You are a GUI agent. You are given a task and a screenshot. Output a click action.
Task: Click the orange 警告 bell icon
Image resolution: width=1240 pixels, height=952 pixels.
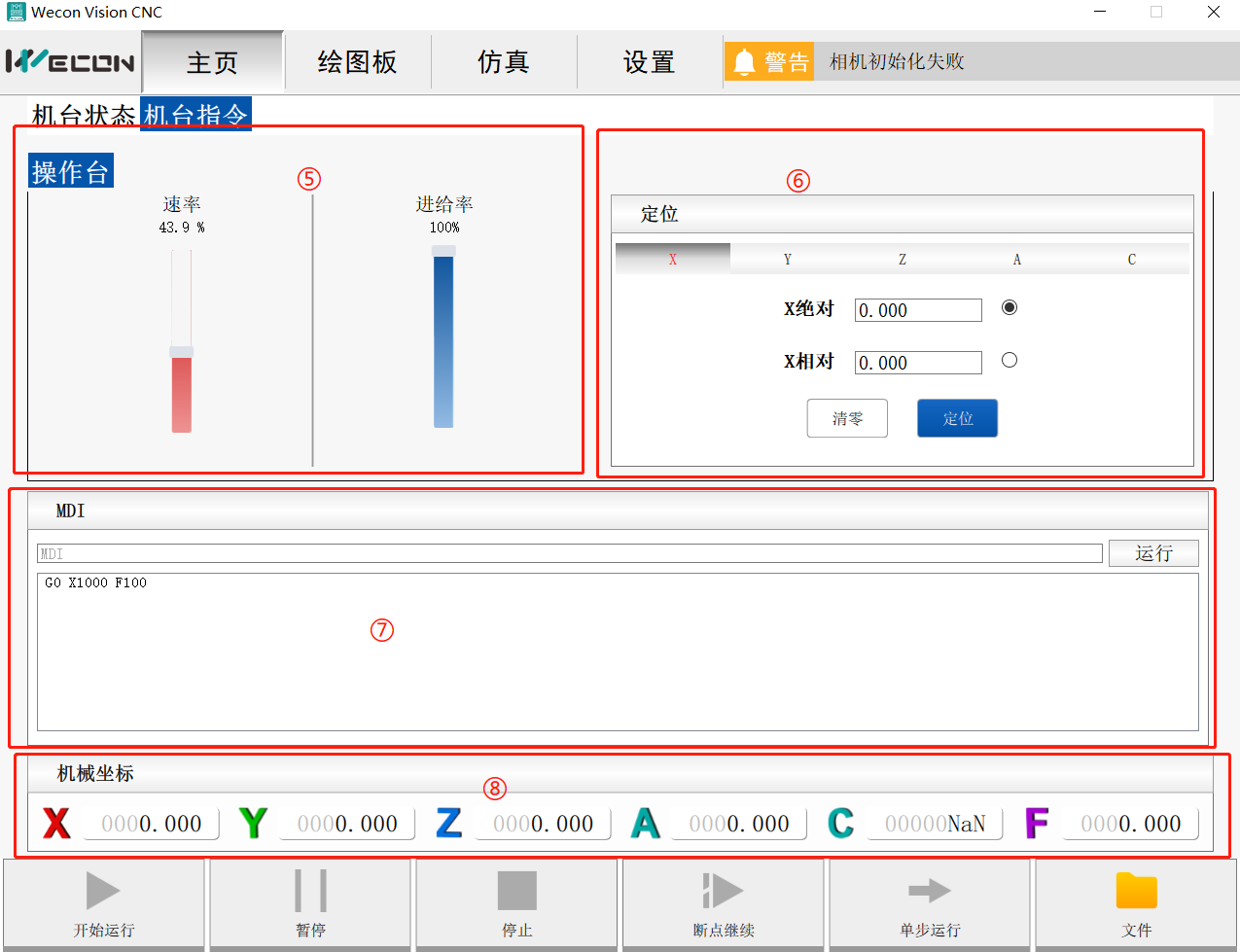point(745,62)
